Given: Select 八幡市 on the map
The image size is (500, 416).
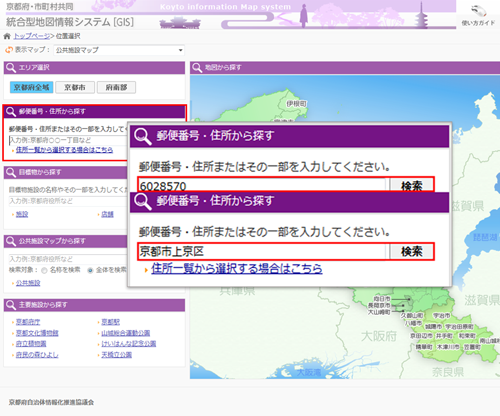Looking at the screenshot, I should (414, 323).
